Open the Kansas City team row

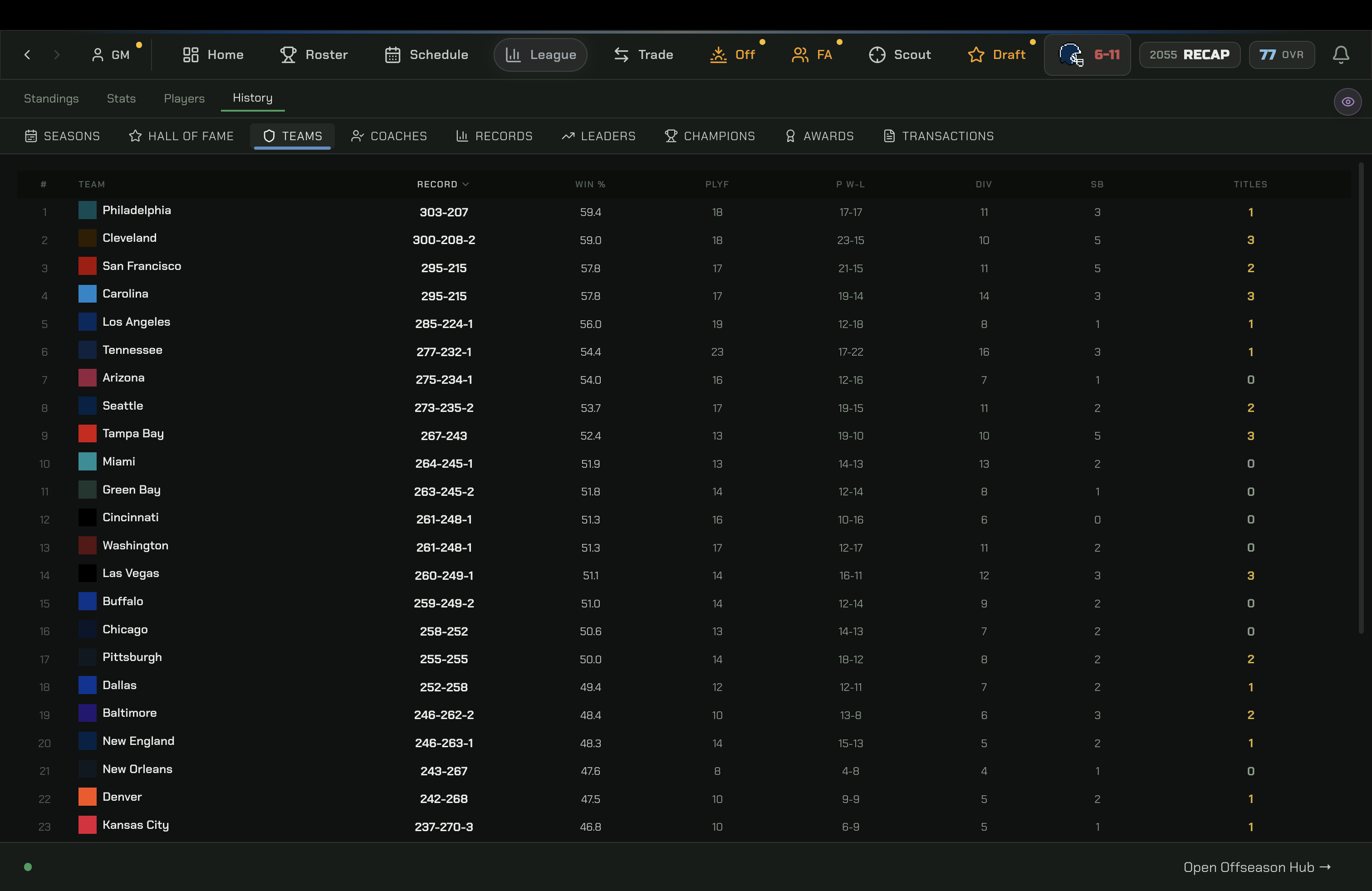684,827
